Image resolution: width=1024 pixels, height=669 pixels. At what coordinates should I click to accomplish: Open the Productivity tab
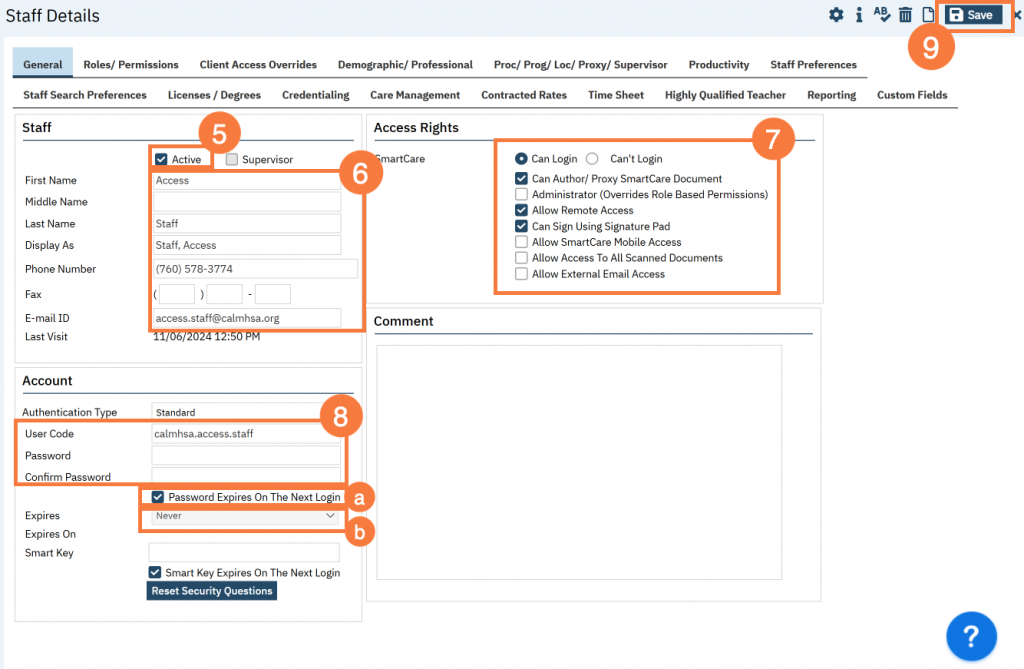point(718,65)
